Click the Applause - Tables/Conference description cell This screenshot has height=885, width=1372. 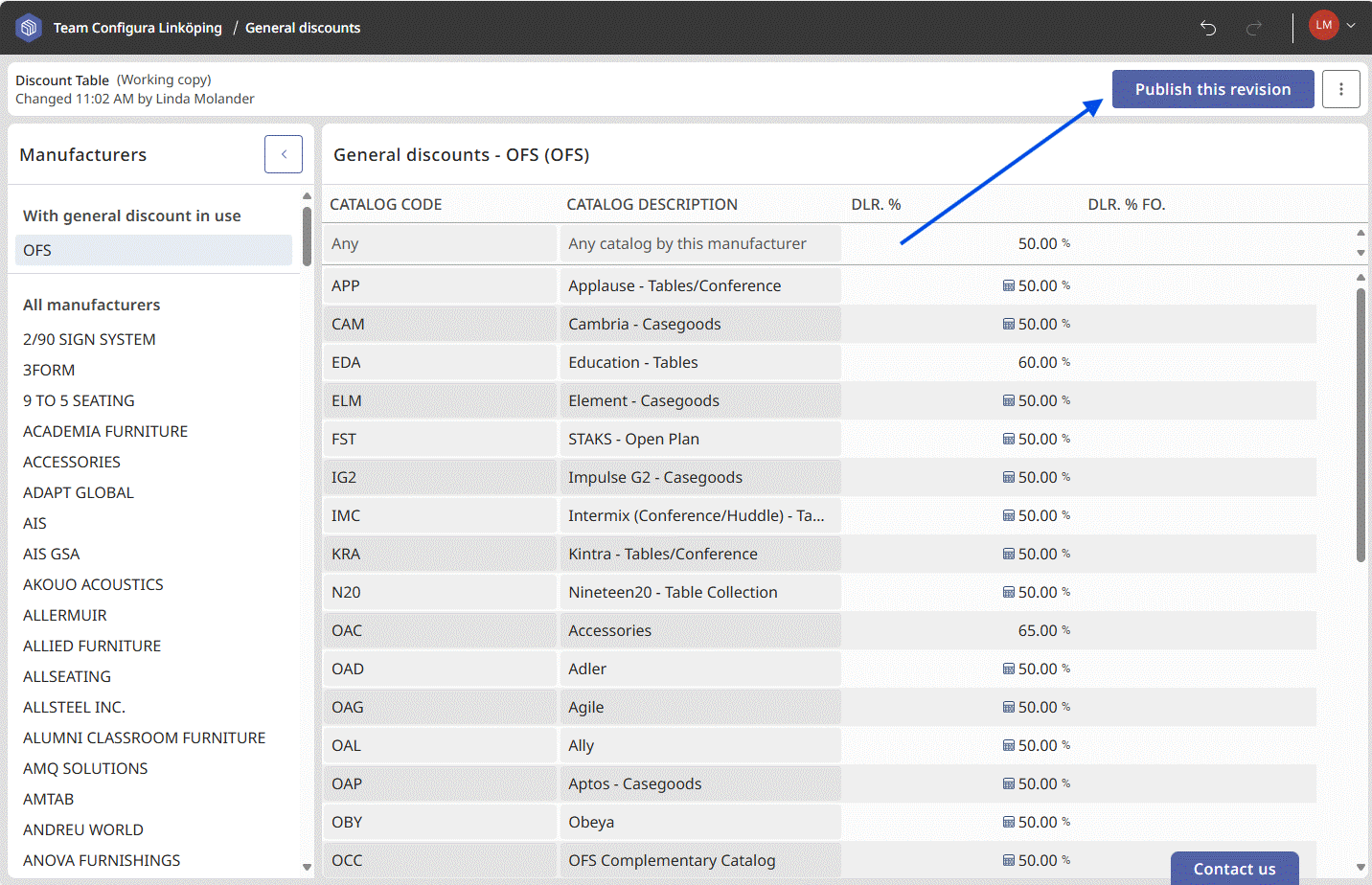pos(700,285)
